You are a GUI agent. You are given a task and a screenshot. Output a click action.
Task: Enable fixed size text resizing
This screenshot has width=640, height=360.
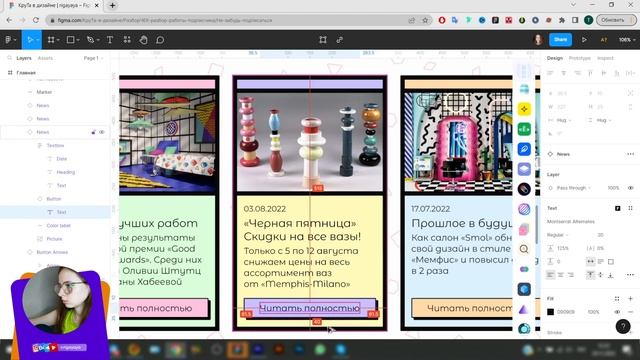(611, 262)
